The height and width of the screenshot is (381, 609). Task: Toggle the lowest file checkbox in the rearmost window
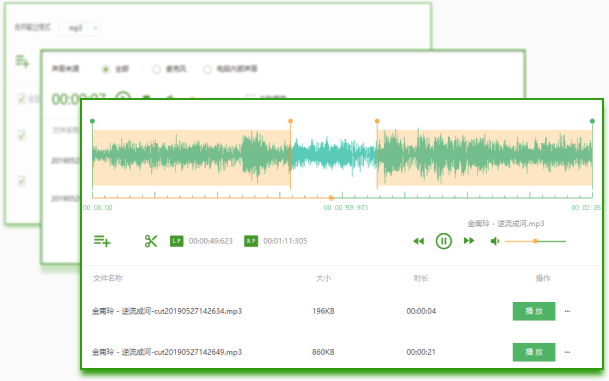pyautogui.click(x=22, y=181)
